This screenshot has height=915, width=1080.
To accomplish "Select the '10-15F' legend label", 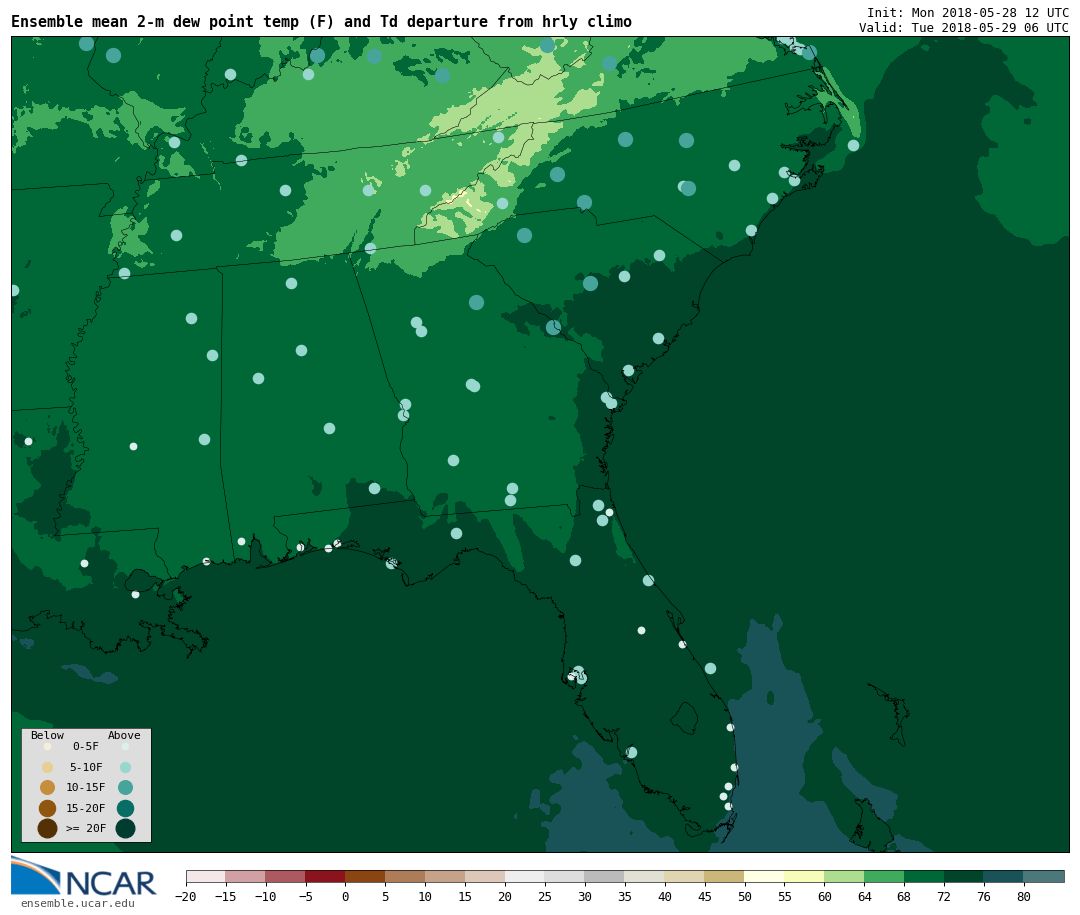I will point(86,787).
